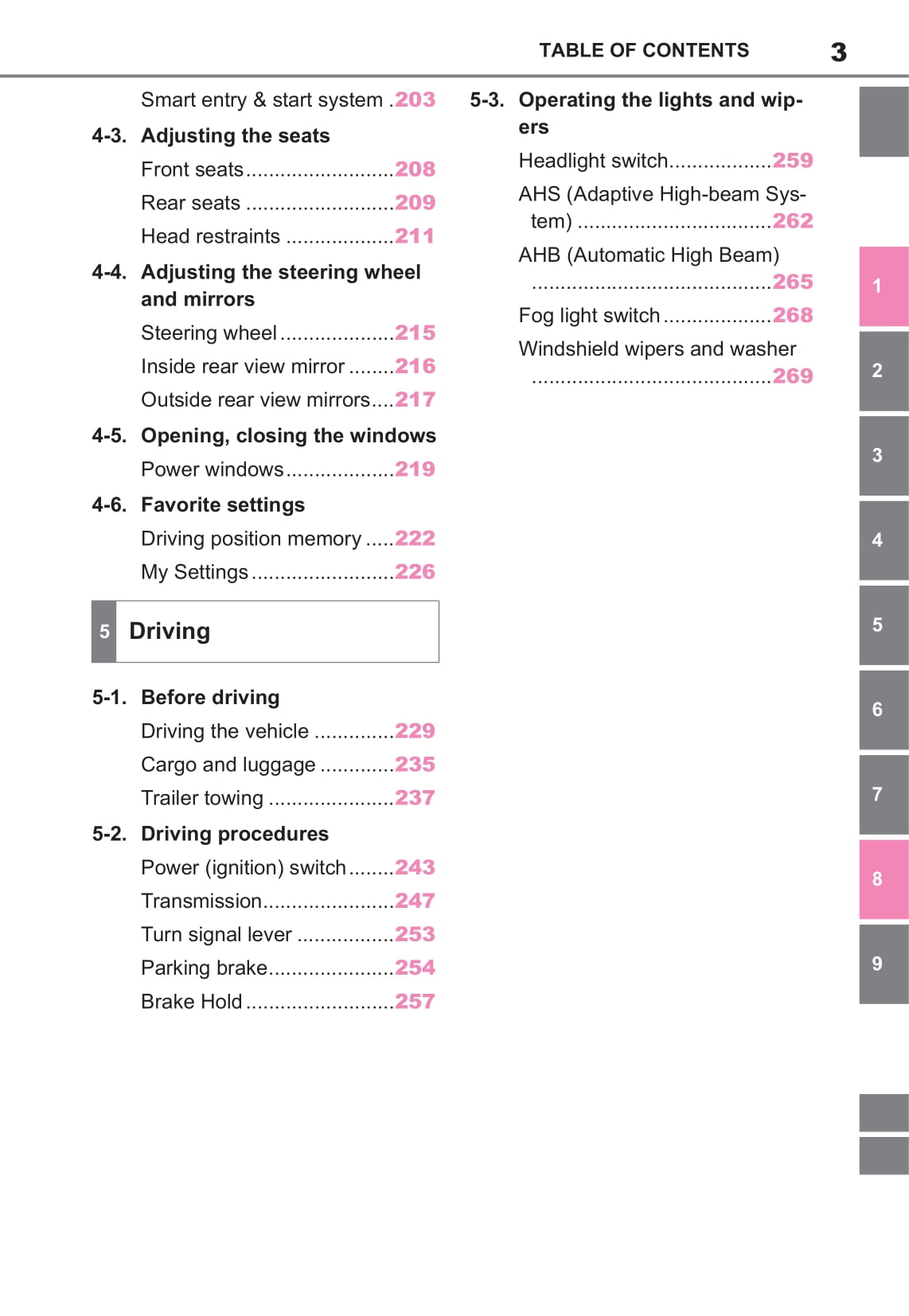Open section tab 9
This screenshot has width=909, height=1316.
pos(883,964)
